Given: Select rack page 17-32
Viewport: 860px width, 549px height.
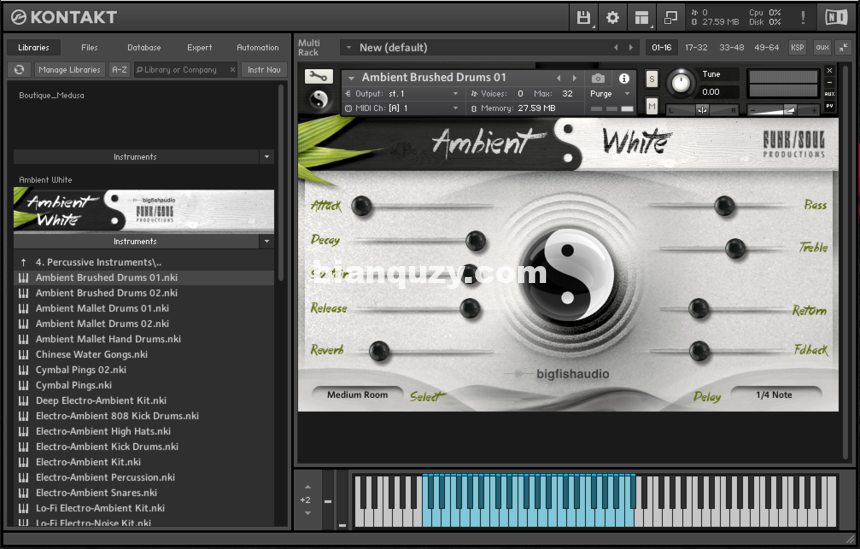Looking at the screenshot, I should [x=696, y=48].
